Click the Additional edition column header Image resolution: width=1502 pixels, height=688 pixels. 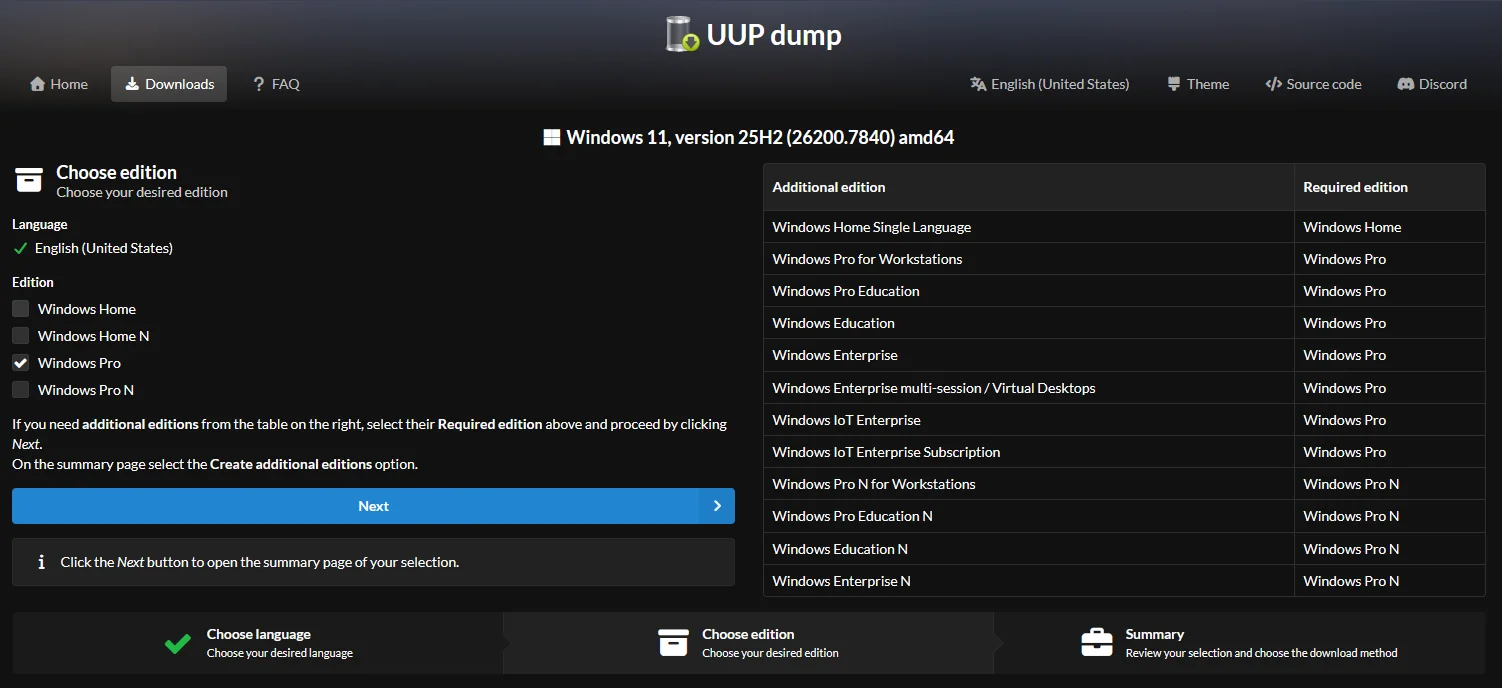point(1028,187)
